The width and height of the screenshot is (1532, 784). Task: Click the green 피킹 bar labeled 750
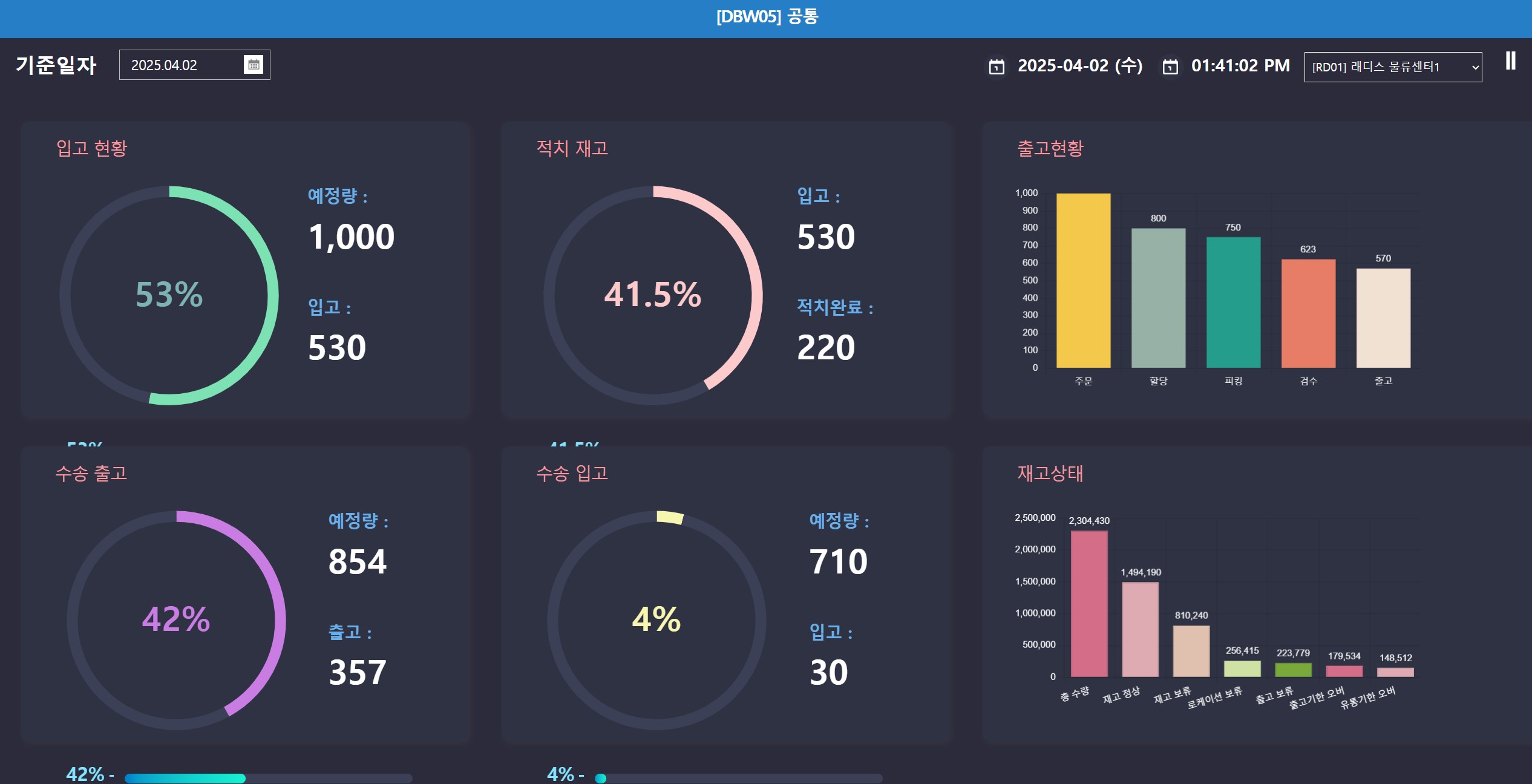[1233, 302]
